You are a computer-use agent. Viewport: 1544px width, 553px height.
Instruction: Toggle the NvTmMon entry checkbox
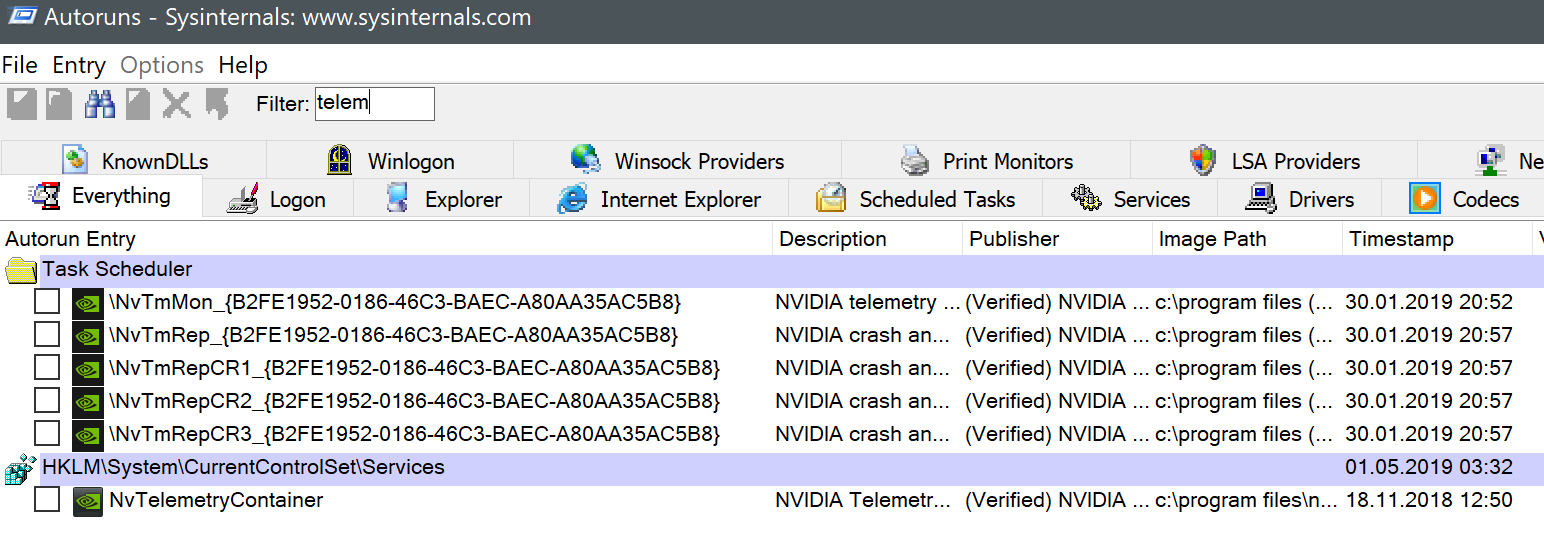click(x=47, y=302)
